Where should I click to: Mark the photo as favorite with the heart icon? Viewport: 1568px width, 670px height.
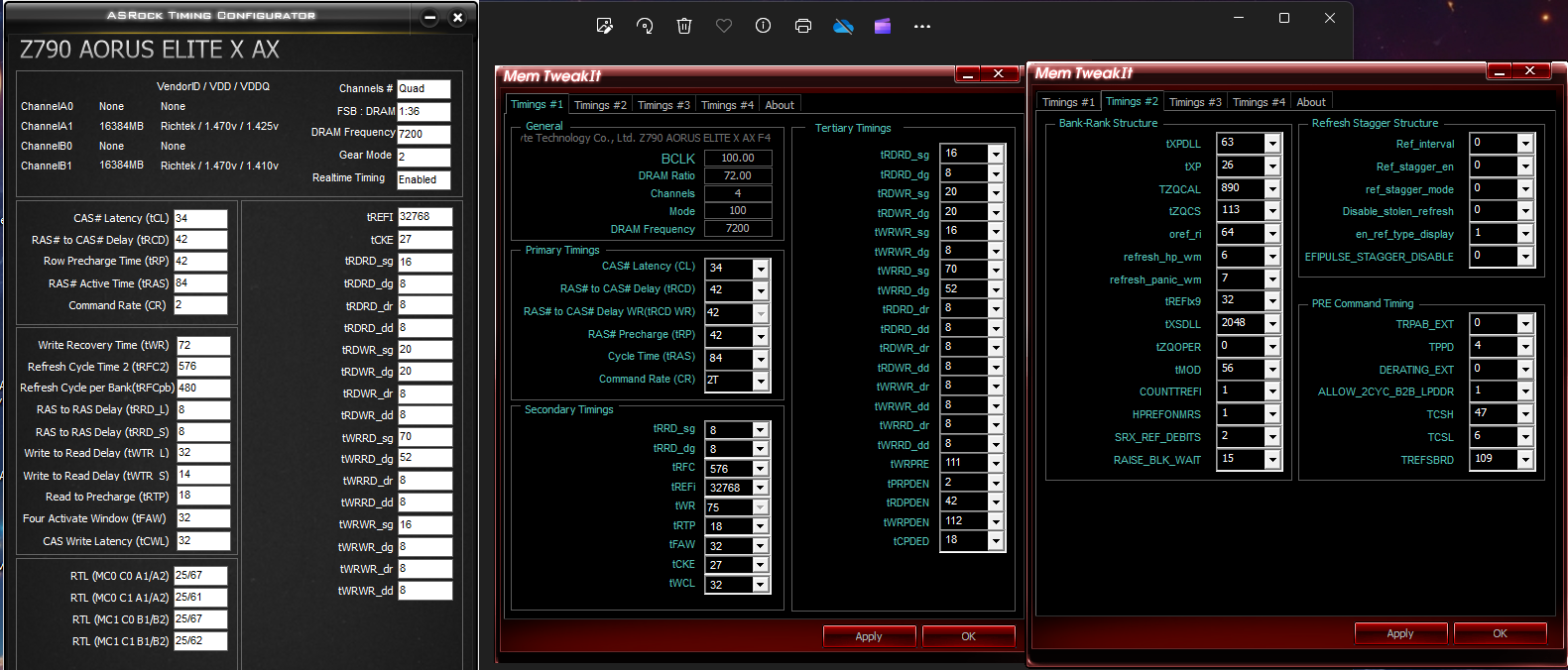click(x=724, y=26)
